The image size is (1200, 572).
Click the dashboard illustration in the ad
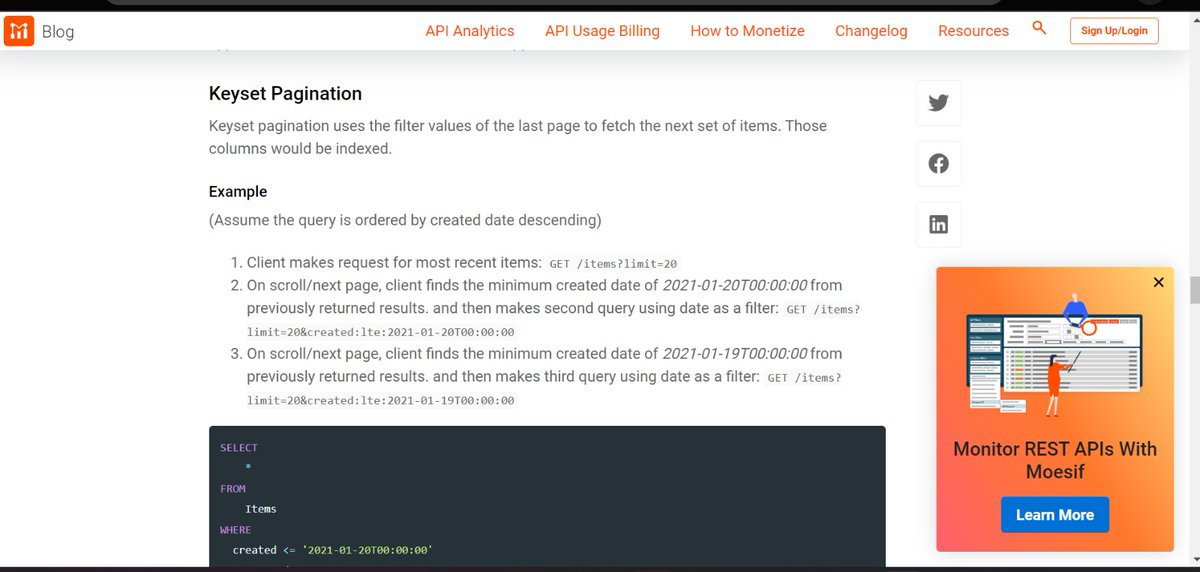pos(1055,355)
